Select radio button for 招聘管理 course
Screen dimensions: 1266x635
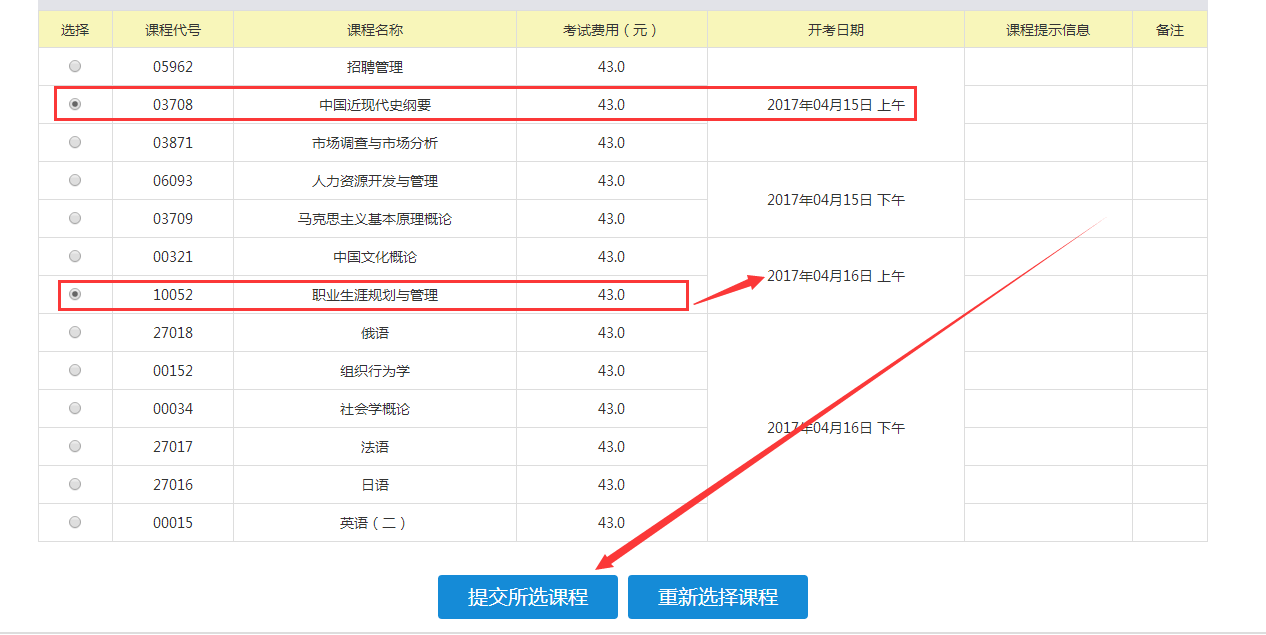coord(75,66)
